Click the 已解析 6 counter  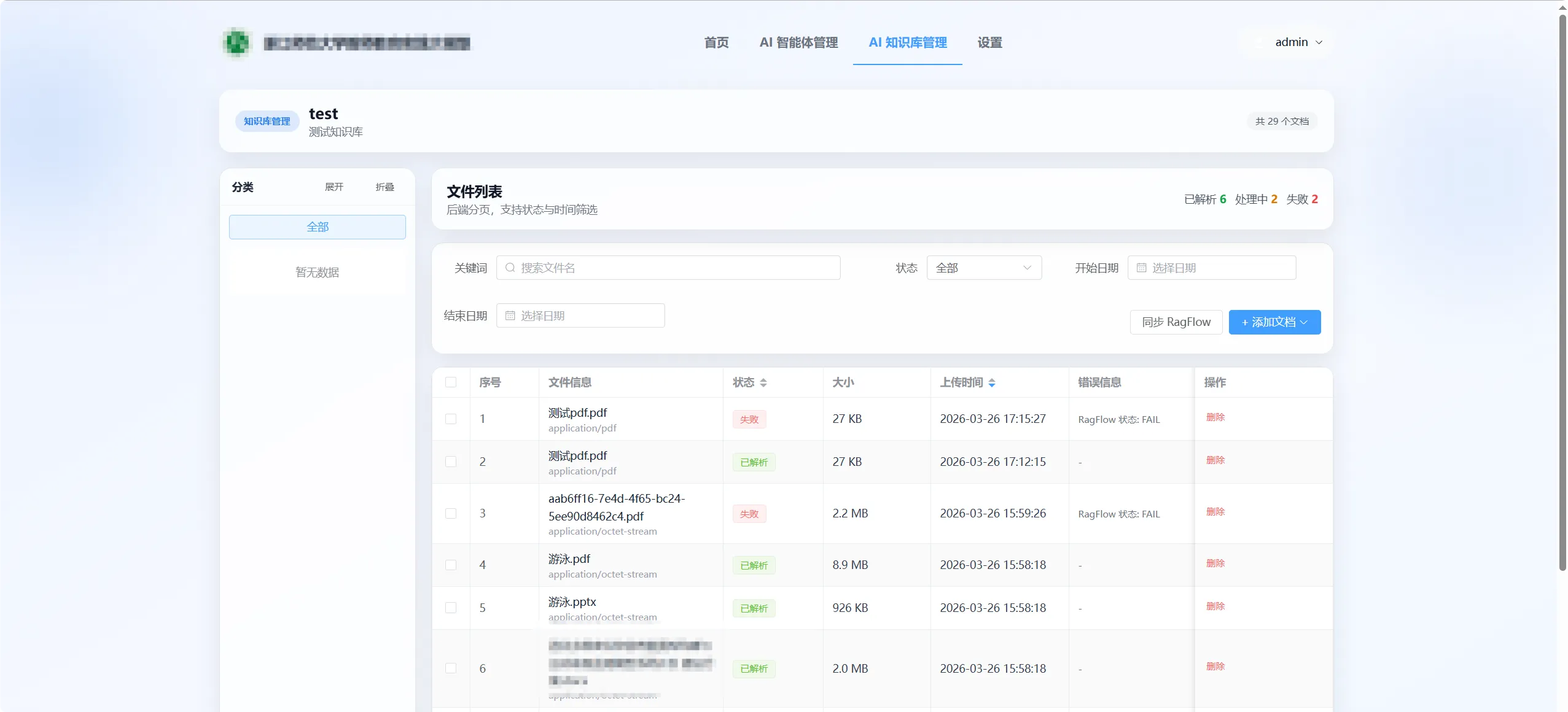[x=1204, y=199]
